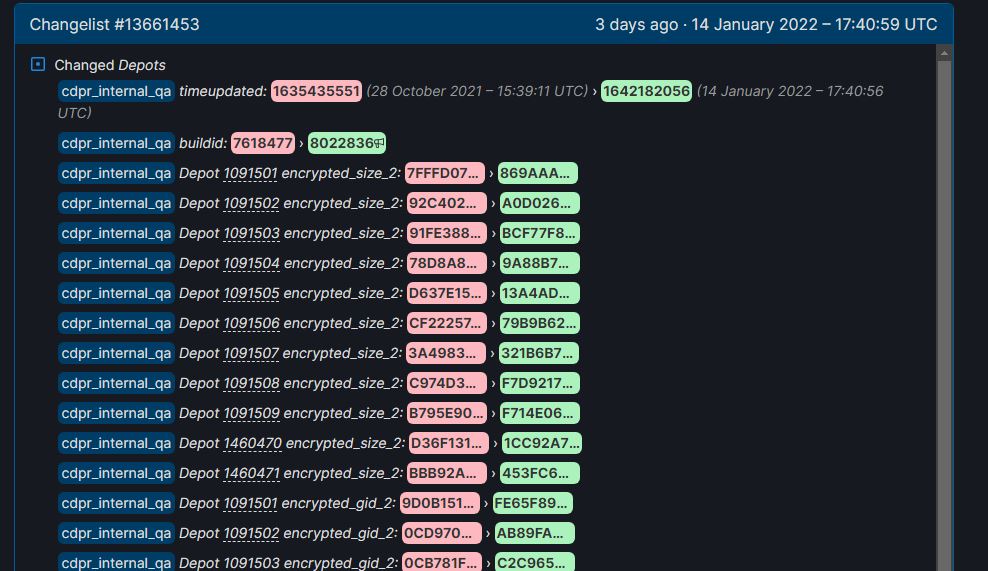Click new value 79B9B62...
Image resolution: width=988 pixels, height=571 pixels.
coord(539,323)
